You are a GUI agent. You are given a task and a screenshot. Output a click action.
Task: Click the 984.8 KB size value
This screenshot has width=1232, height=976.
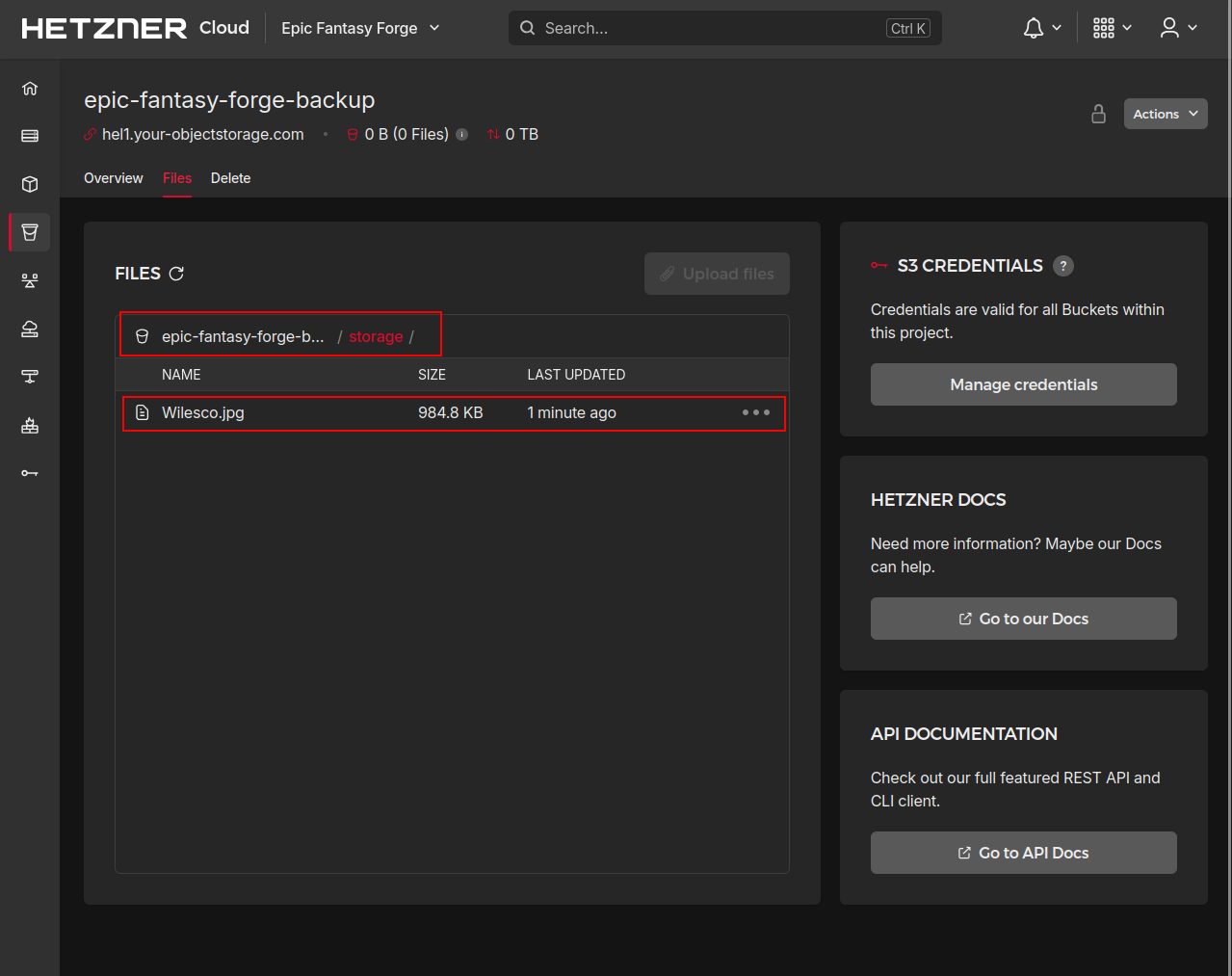pyautogui.click(x=451, y=412)
